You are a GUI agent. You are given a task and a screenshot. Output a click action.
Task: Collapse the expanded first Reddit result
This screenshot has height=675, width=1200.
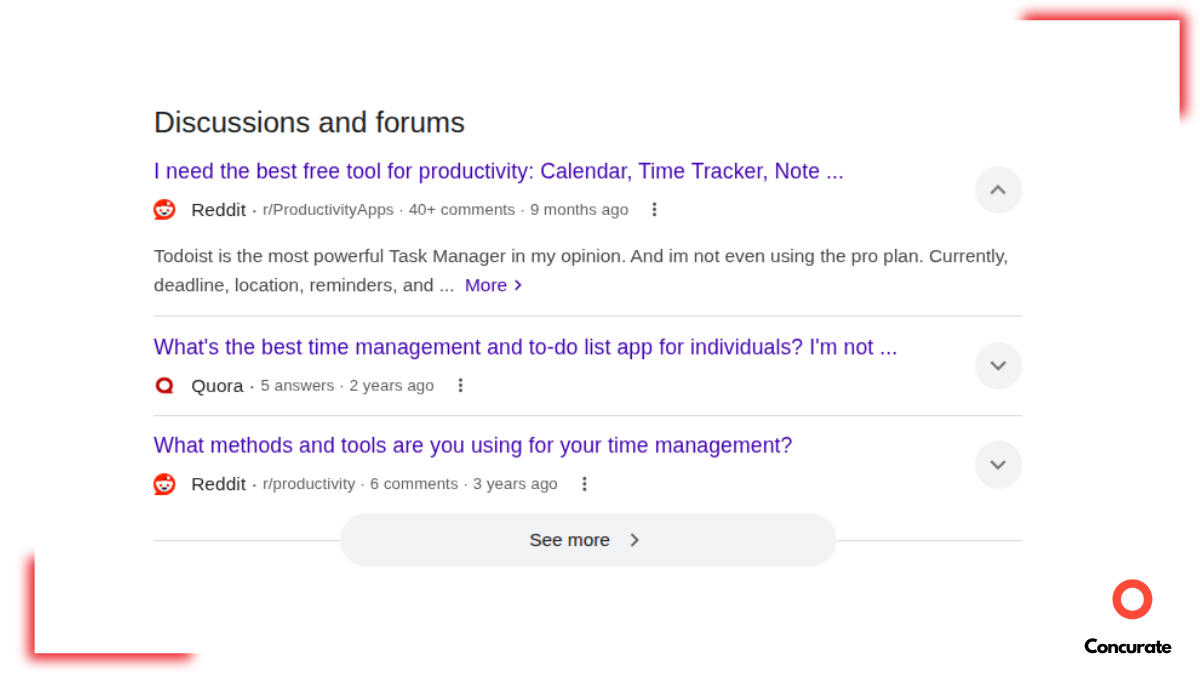(x=998, y=190)
